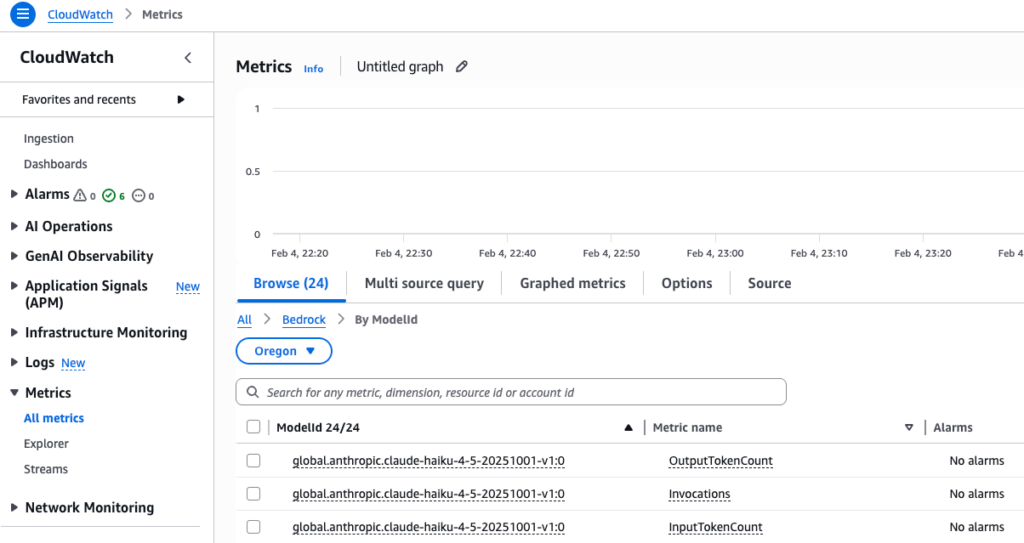
Task: Open the Source tab
Action: click(769, 284)
